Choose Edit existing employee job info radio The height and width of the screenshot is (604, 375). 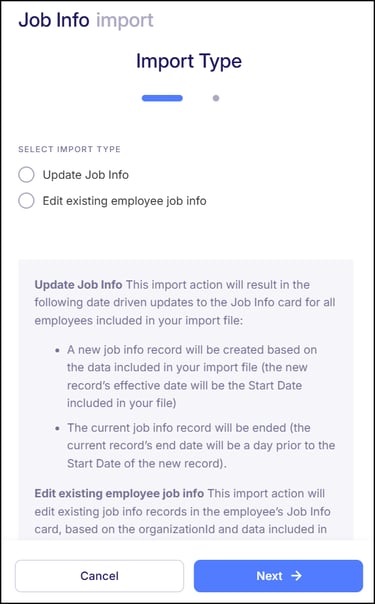point(26,201)
